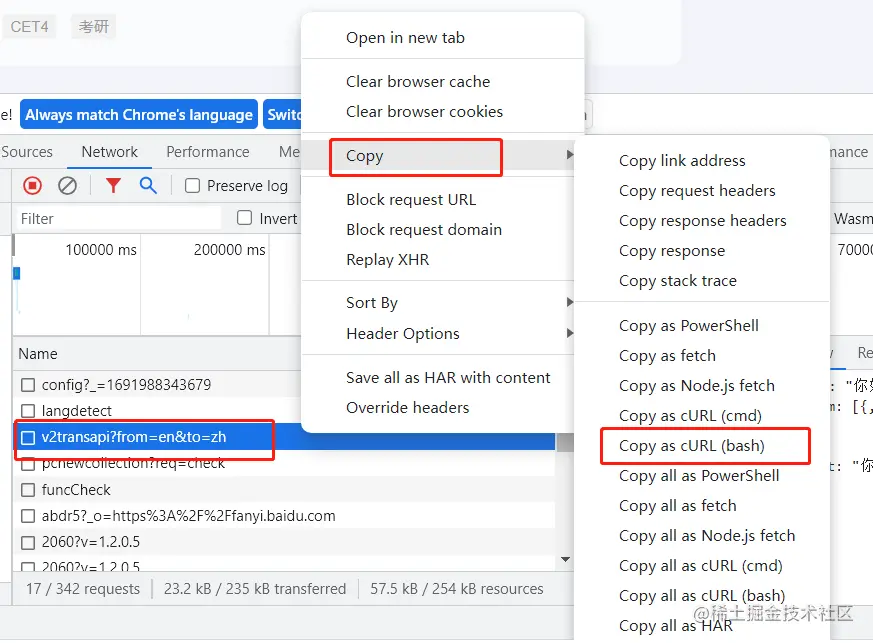Open the Sort By menu entry

[x=372, y=303]
